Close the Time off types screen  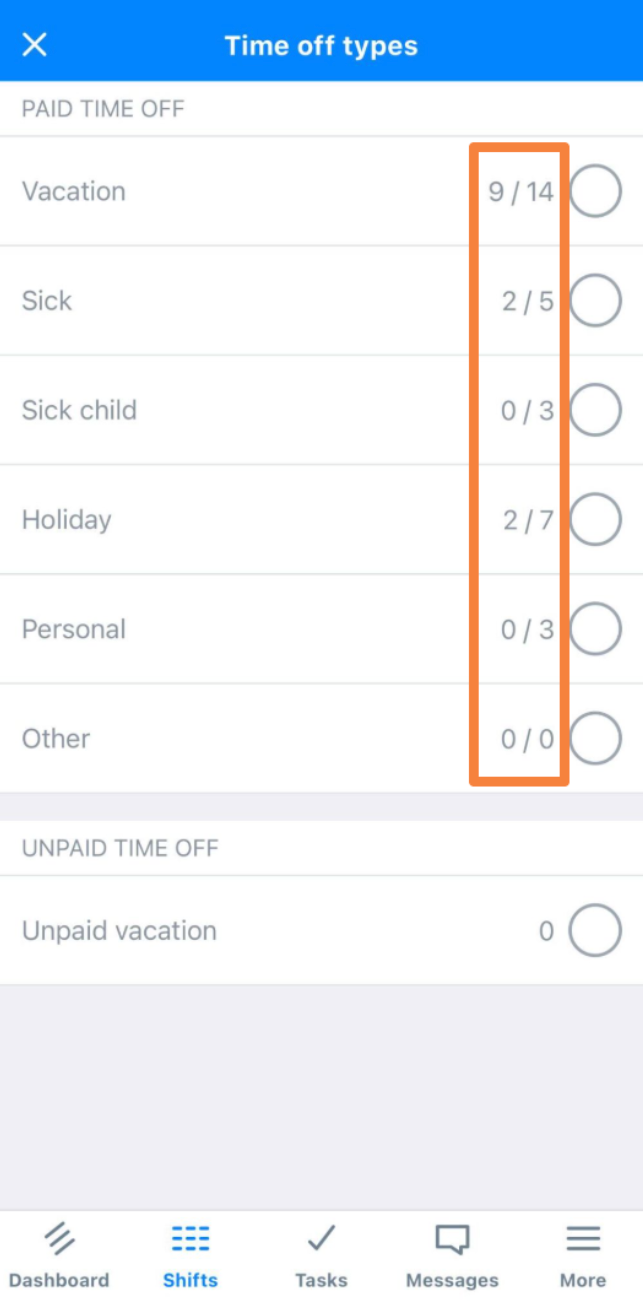click(35, 45)
